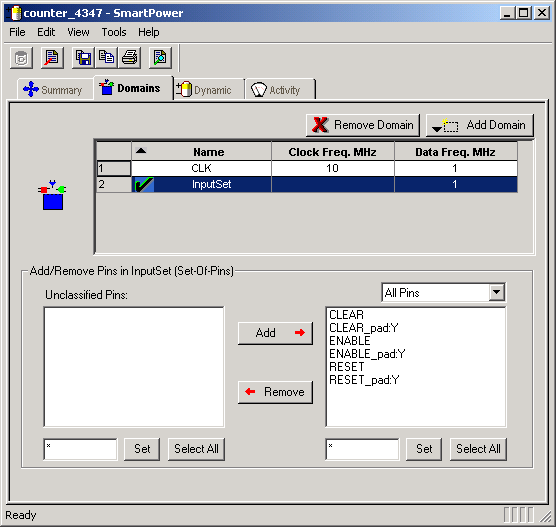Select the ENABLE_pad:Y pin
Image resolution: width=556 pixels, height=527 pixels.
point(367,354)
